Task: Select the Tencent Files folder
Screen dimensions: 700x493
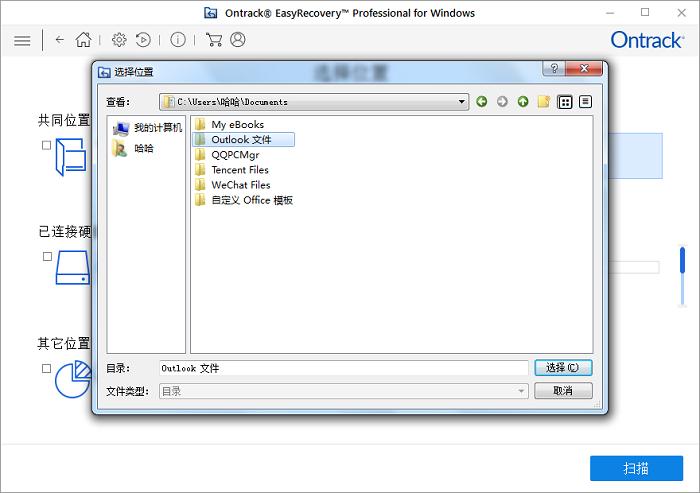Action: [x=232, y=170]
